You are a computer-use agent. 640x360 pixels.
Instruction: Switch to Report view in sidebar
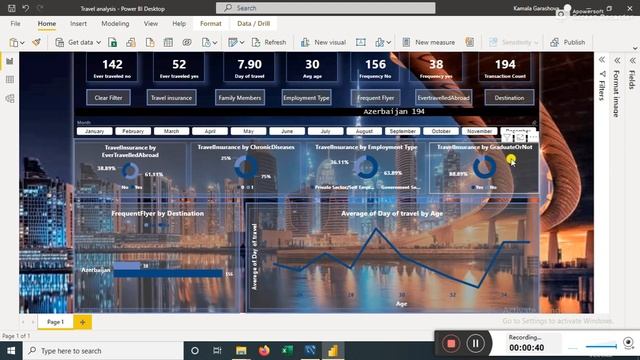(x=10, y=61)
